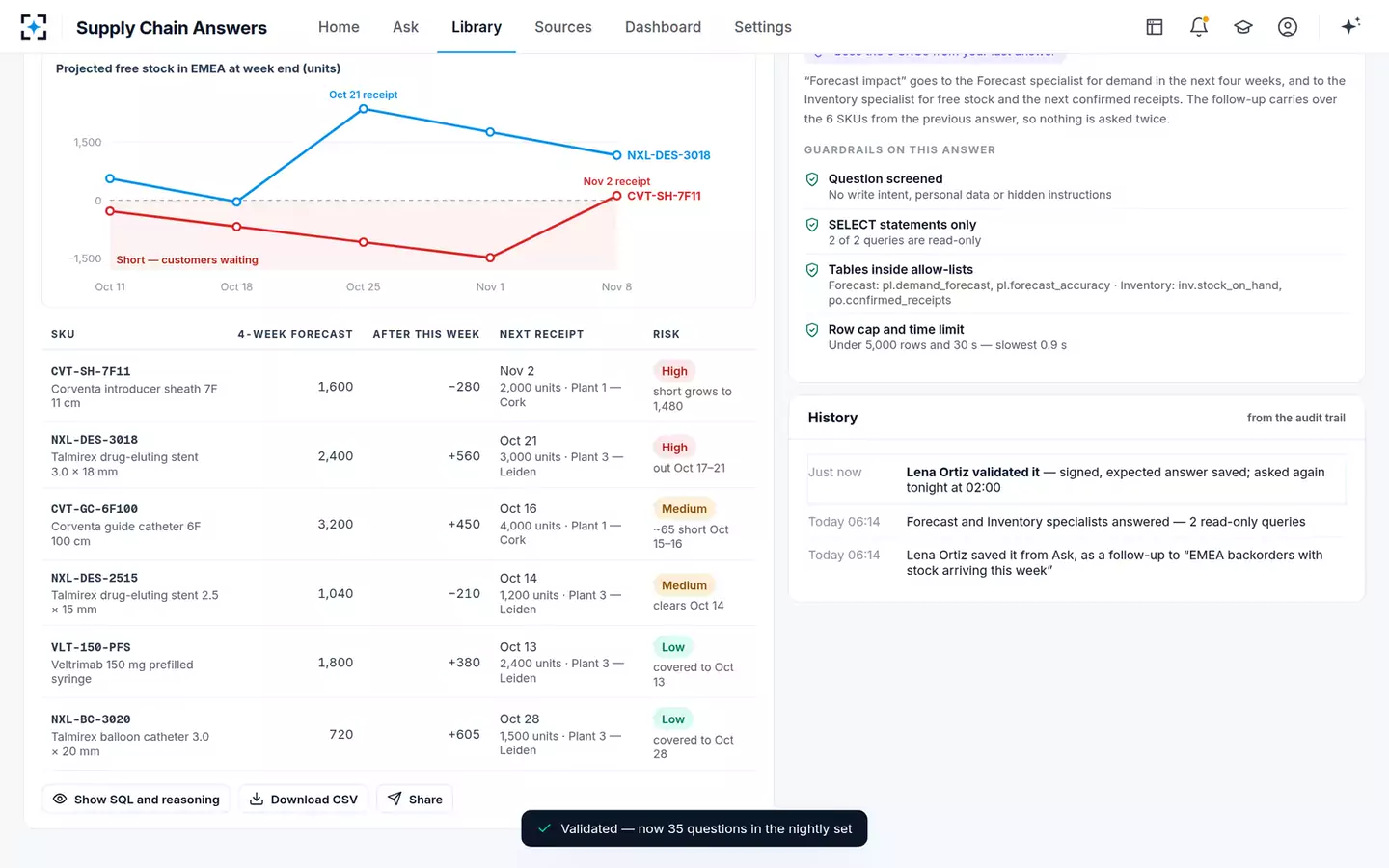Click the CVT-SH-7F11 series label in chart
This screenshot has height=868, width=1389.
[665, 196]
